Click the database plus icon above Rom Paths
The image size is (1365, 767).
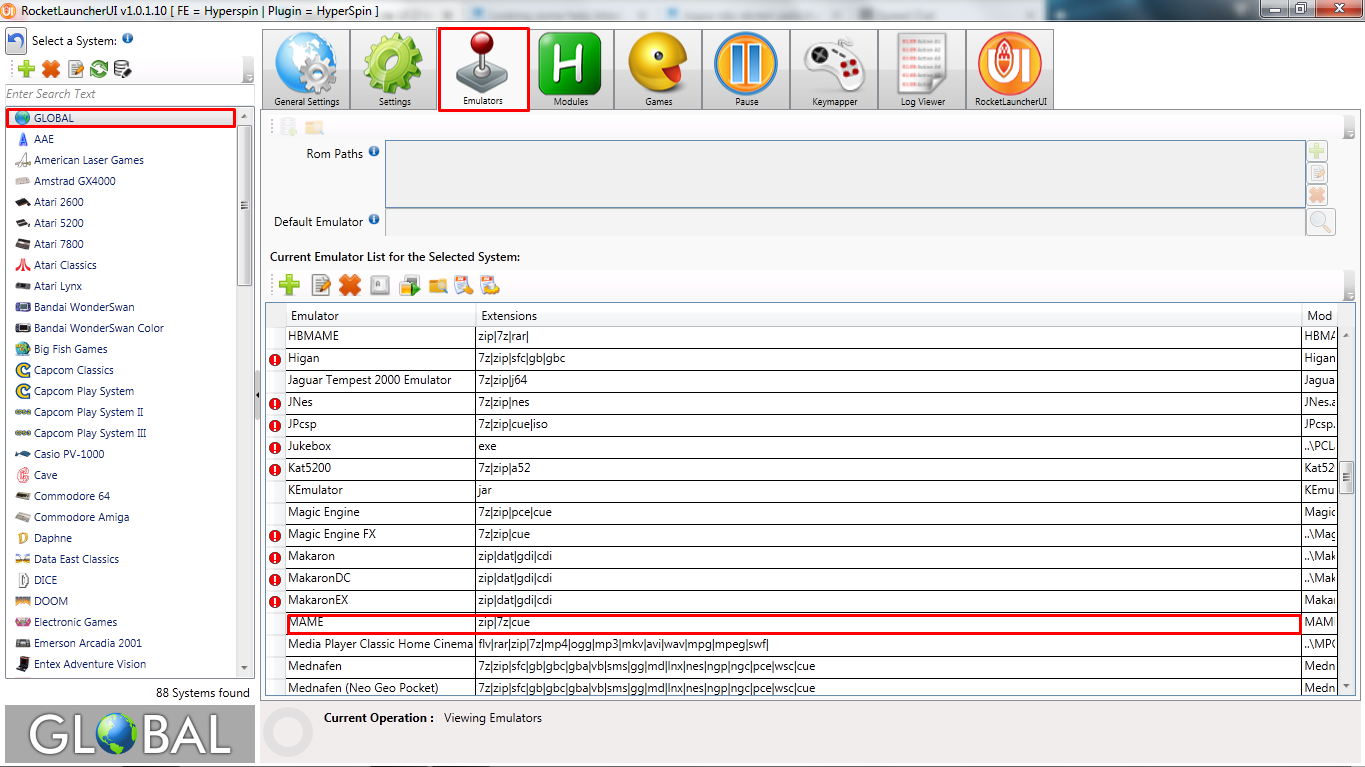pos(289,127)
